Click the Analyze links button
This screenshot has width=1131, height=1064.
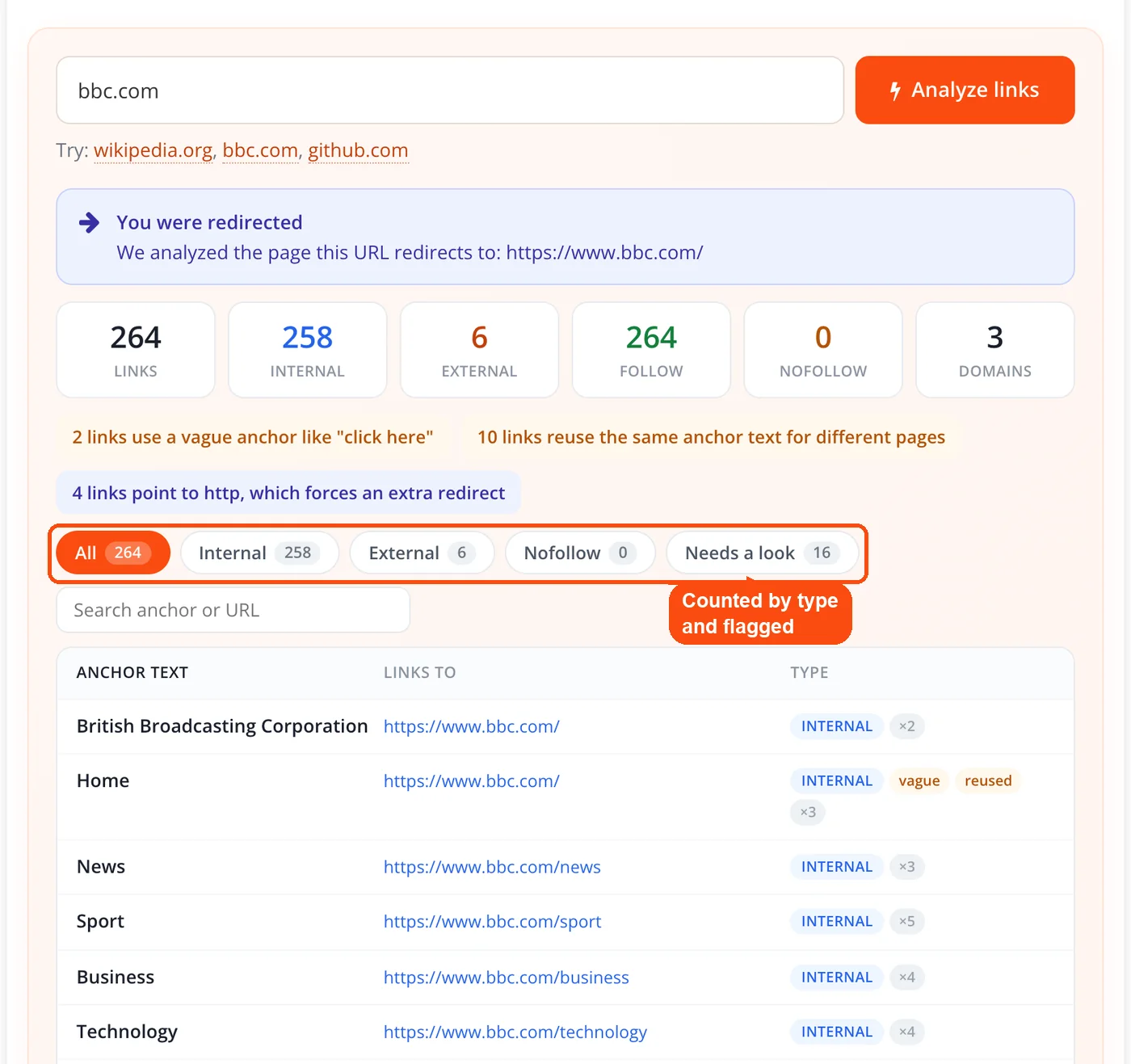965,90
